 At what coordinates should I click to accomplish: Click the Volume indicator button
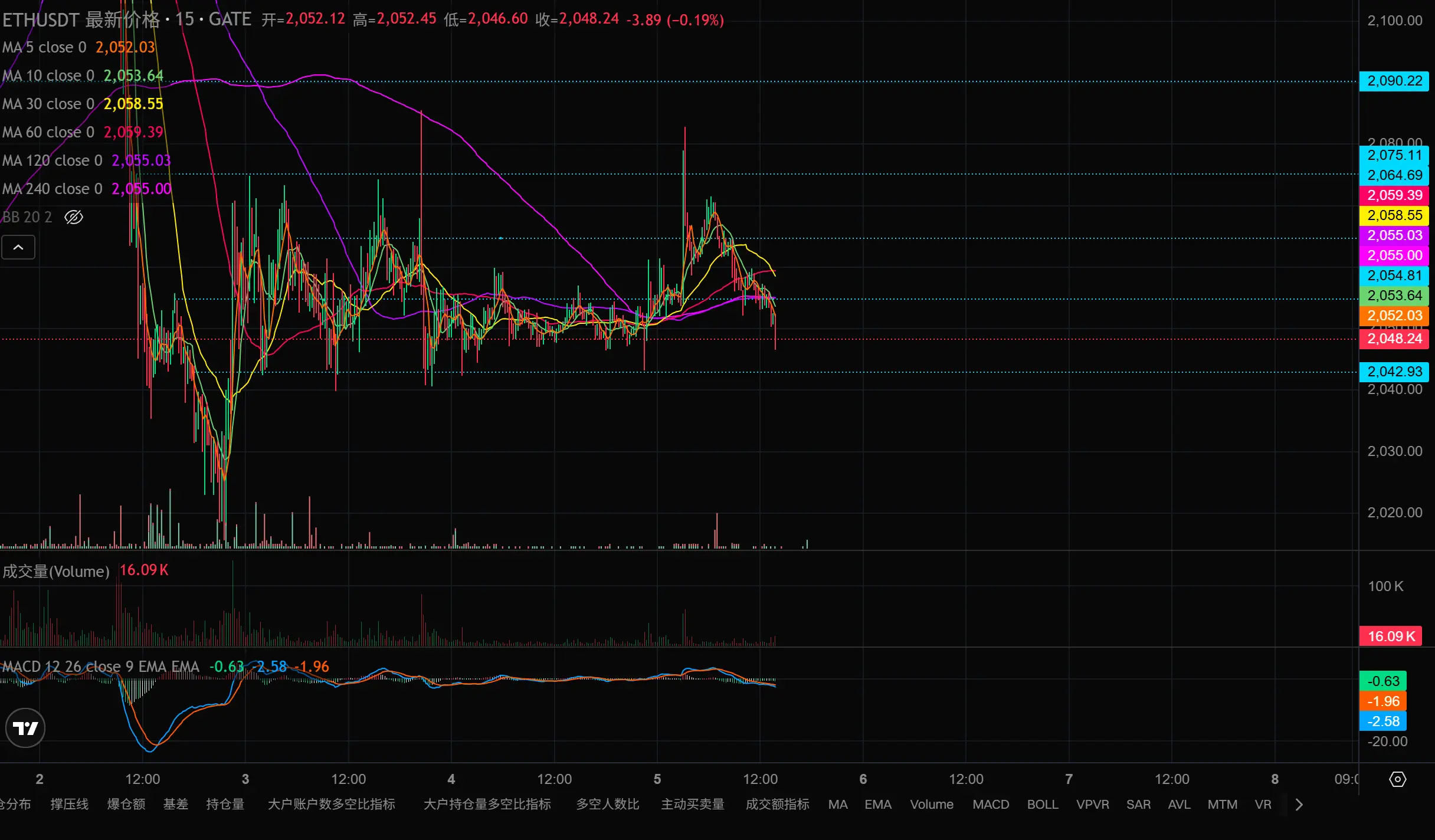coord(931,805)
